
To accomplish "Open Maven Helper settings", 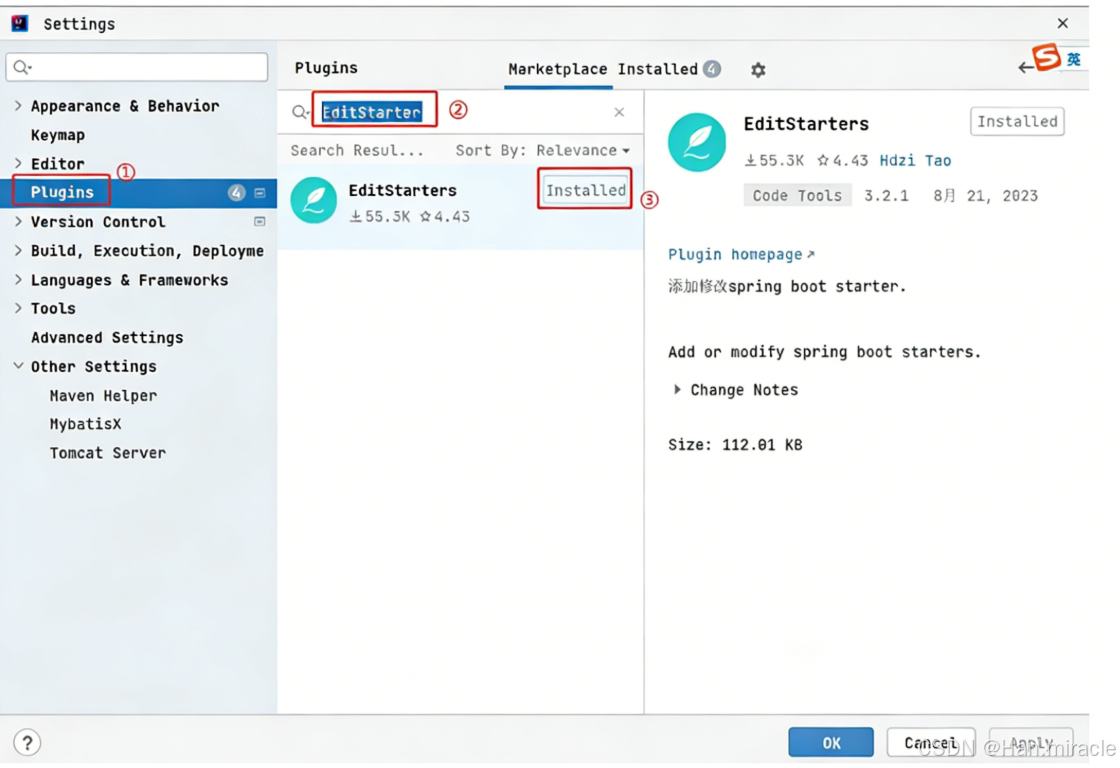I will [103, 395].
